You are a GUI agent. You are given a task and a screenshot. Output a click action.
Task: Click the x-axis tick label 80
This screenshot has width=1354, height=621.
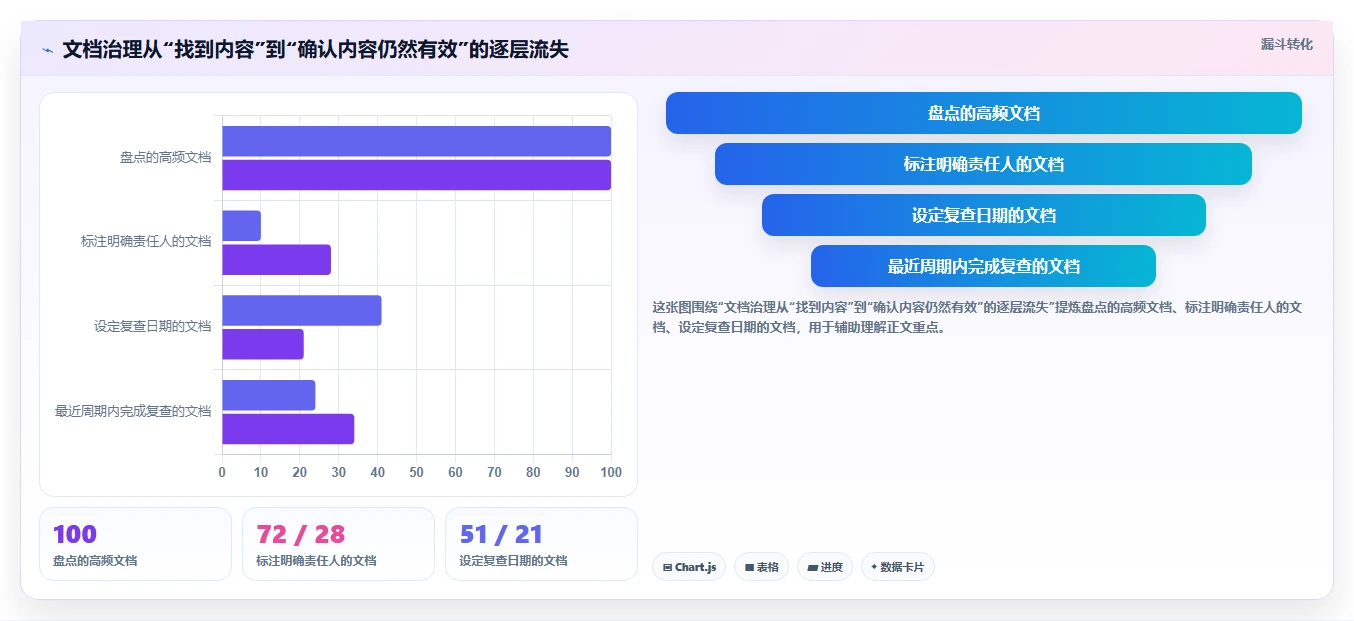tap(533, 472)
